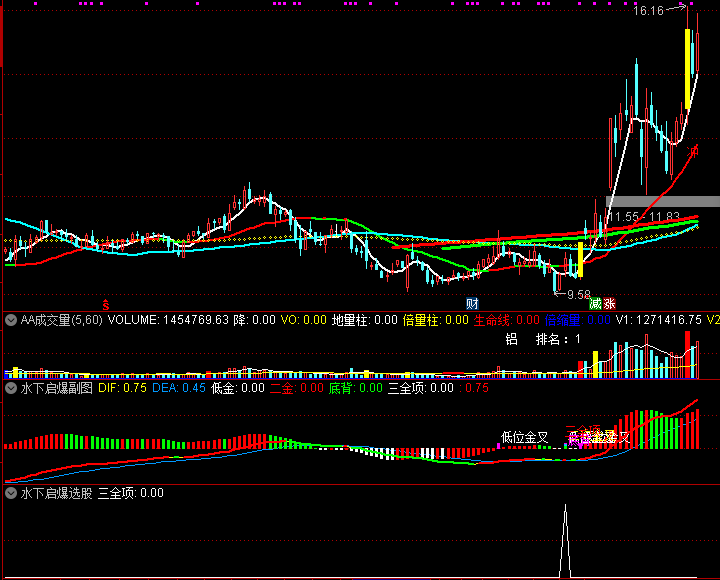Viewport: 720px width, 580px height.
Task: Click the red S signal marker
Action: tap(106, 304)
